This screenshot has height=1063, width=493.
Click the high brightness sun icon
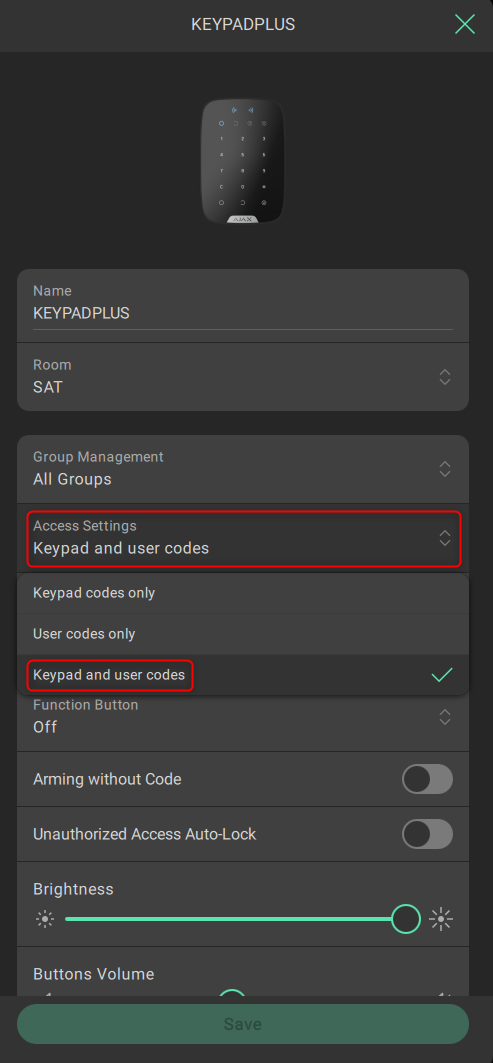pyautogui.click(x=441, y=919)
